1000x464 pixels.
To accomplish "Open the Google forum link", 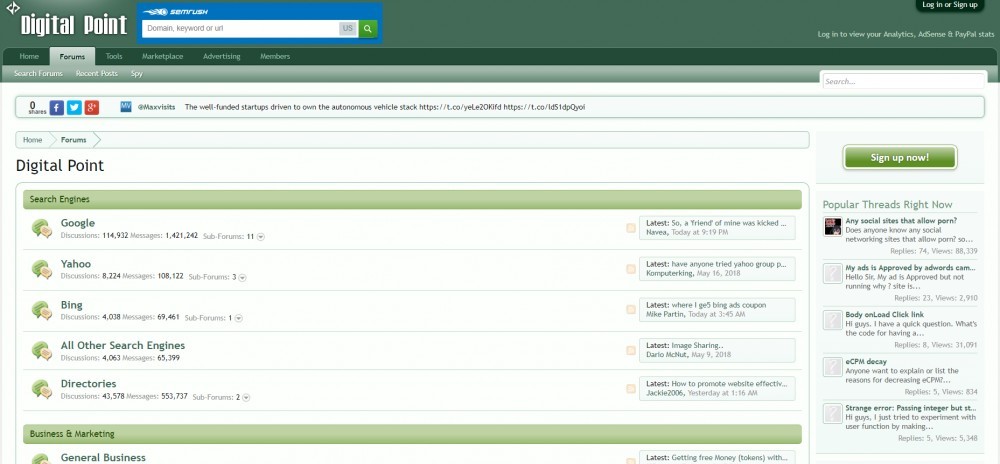I will (x=78, y=223).
